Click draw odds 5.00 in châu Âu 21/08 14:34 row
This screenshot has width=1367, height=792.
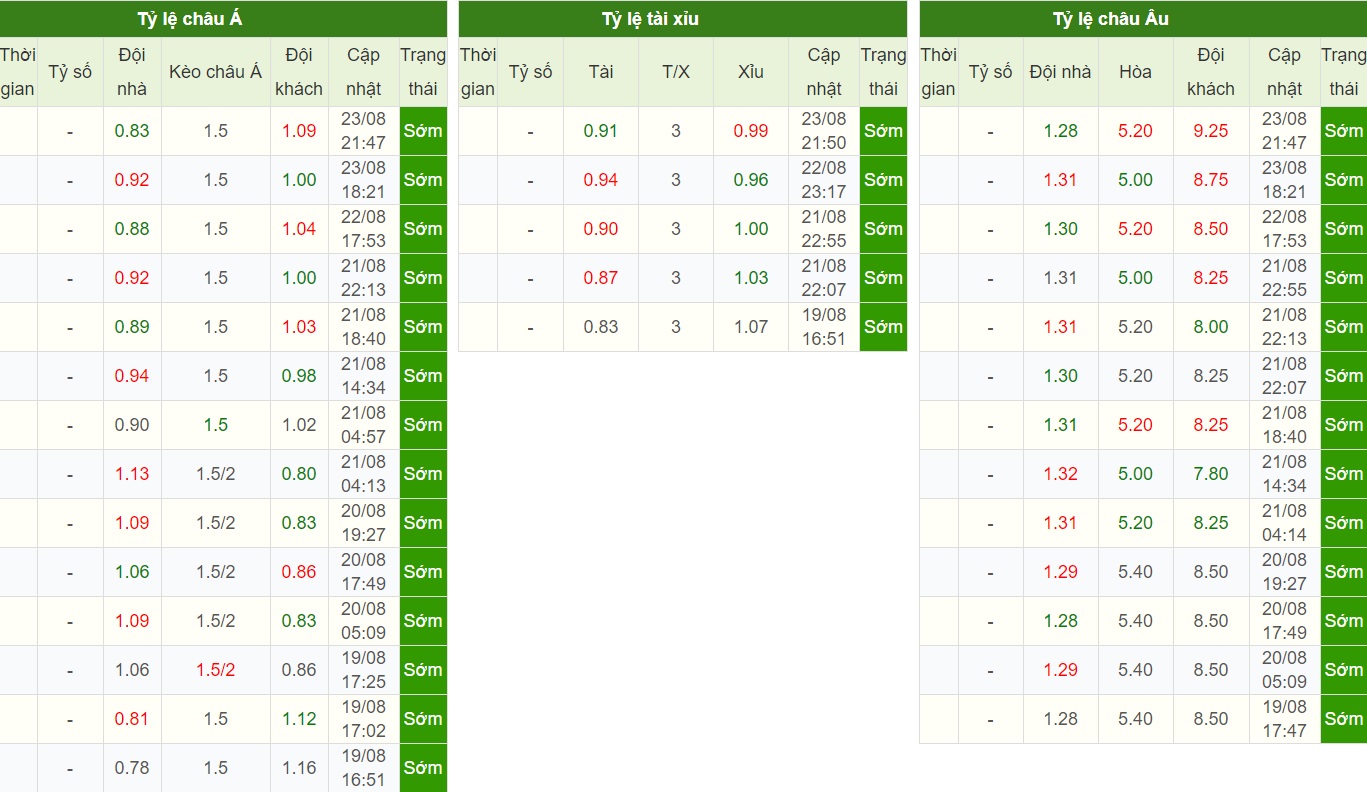click(1136, 474)
